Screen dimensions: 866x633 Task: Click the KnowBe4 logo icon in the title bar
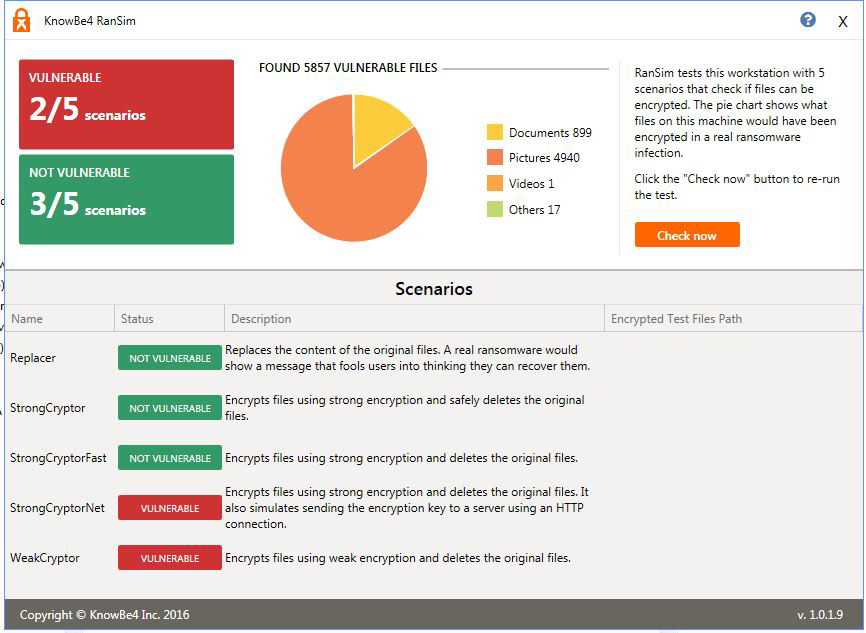point(20,19)
